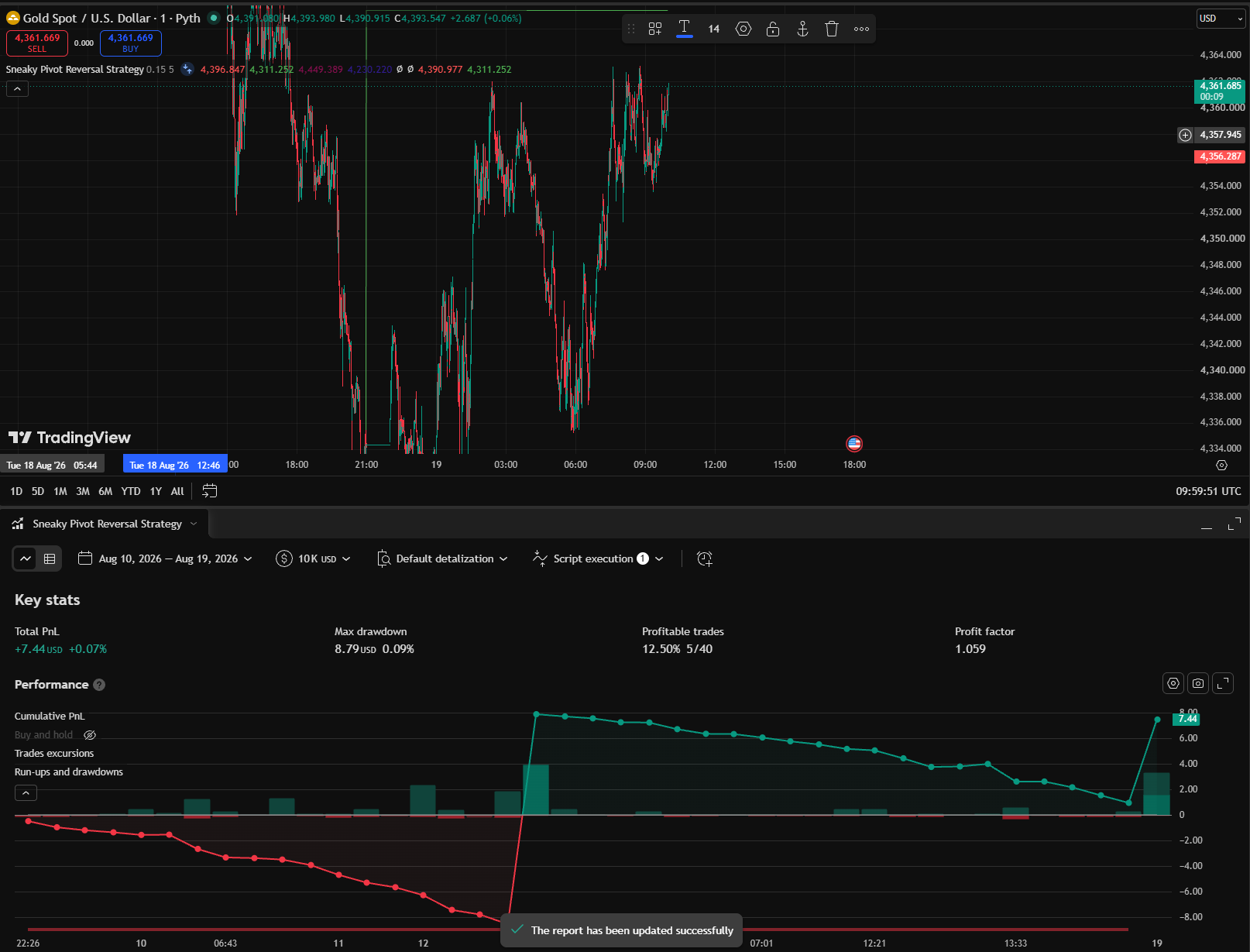
Task: Expand performance chart to fullscreen
Action: click(x=1223, y=683)
